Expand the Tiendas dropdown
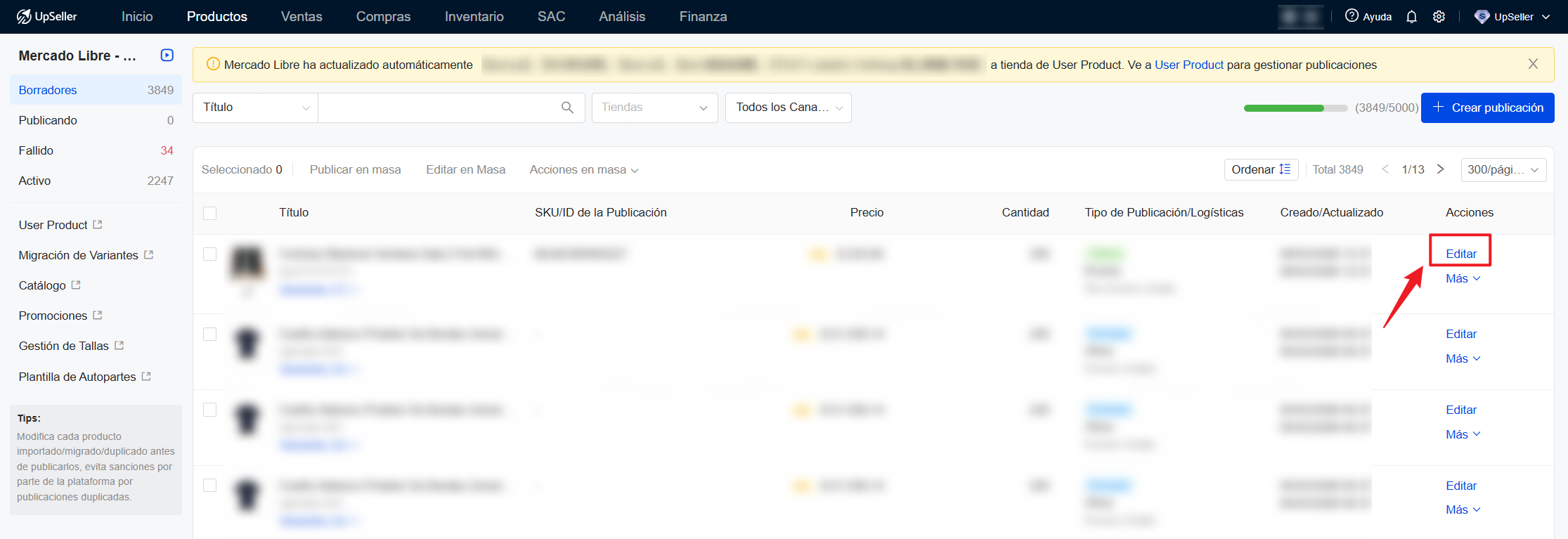1568x539 pixels. 654,108
